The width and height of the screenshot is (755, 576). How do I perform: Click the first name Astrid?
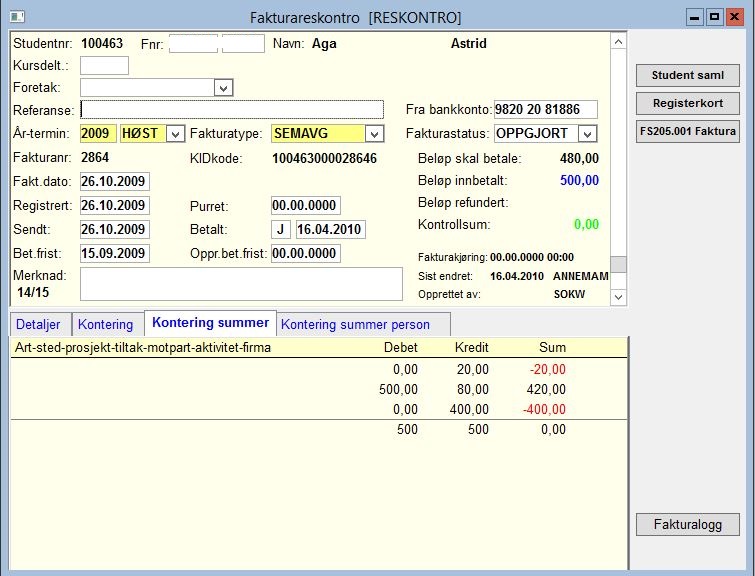click(x=469, y=43)
